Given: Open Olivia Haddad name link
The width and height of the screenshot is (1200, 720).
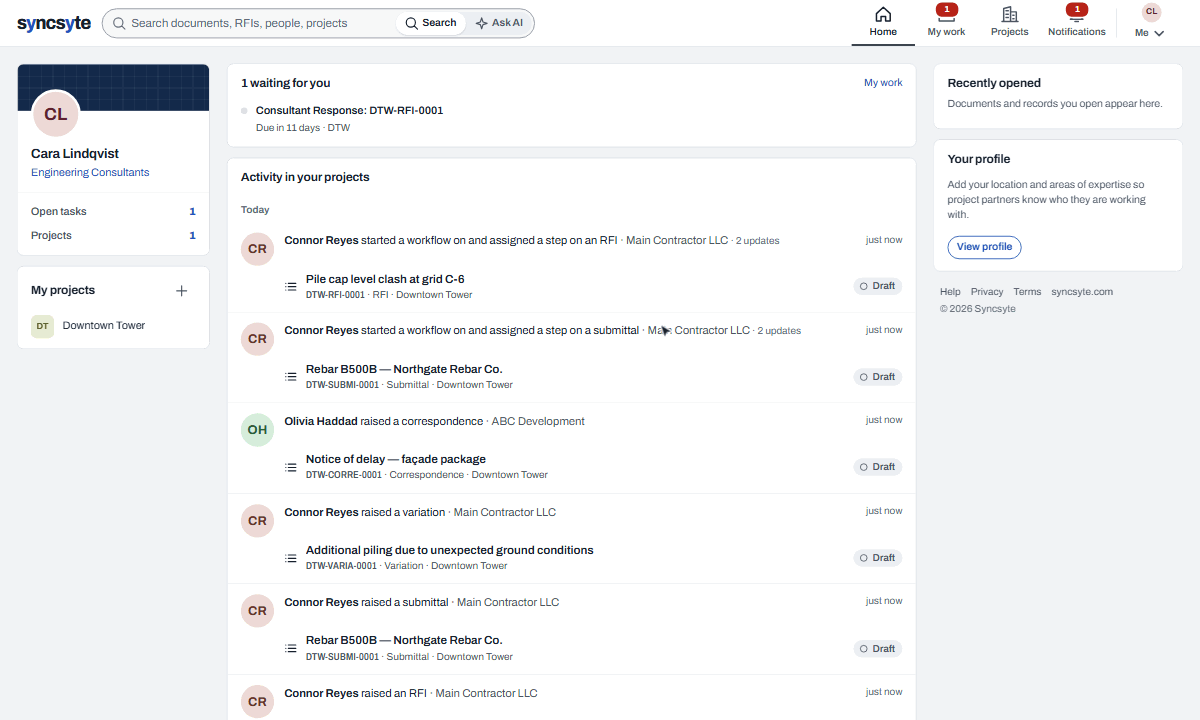Looking at the screenshot, I should [x=321, y=421].
